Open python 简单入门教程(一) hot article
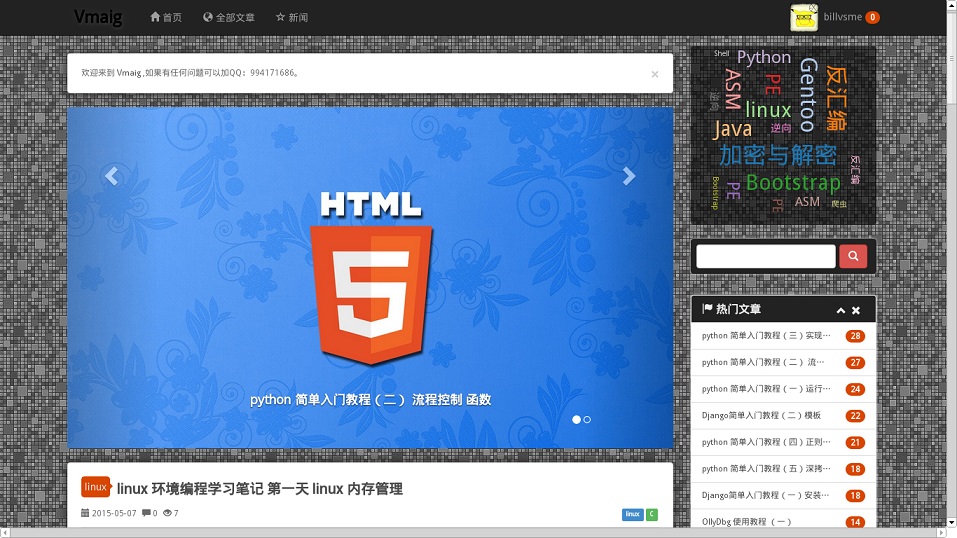This screenshot has width=957, height=538. point(766,389)
